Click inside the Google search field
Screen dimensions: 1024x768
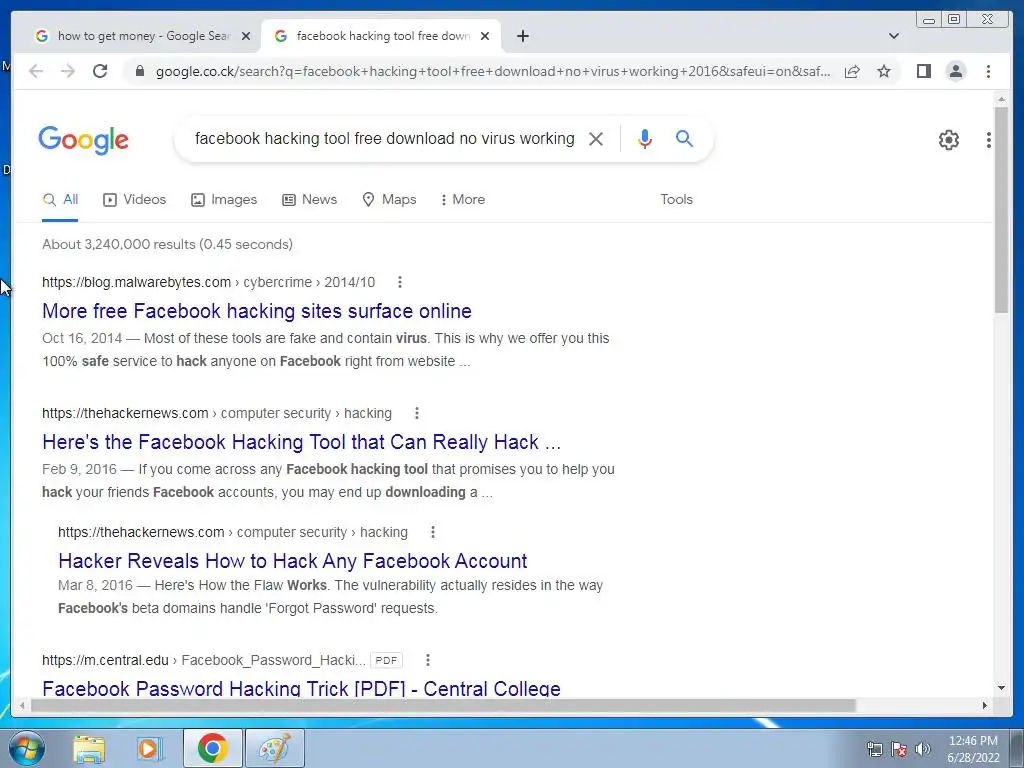click(x=385, y=138)
